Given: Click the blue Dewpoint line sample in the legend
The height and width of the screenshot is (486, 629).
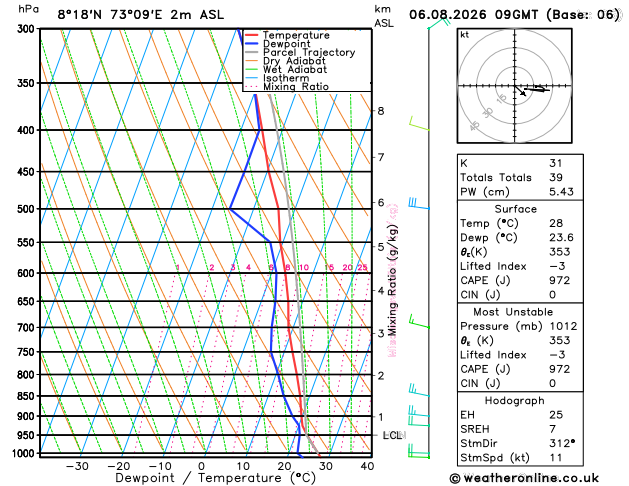Looking at the screenshot, I should tap(252, 44).
